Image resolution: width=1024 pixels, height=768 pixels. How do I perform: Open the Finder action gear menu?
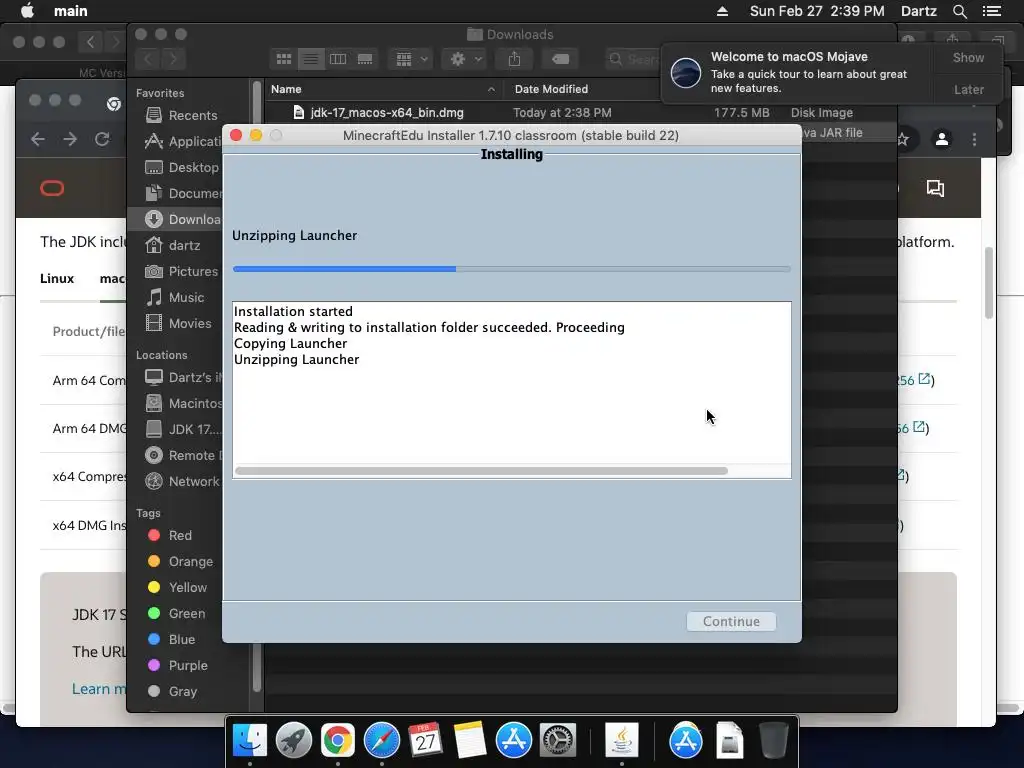(x=464, y=59)
